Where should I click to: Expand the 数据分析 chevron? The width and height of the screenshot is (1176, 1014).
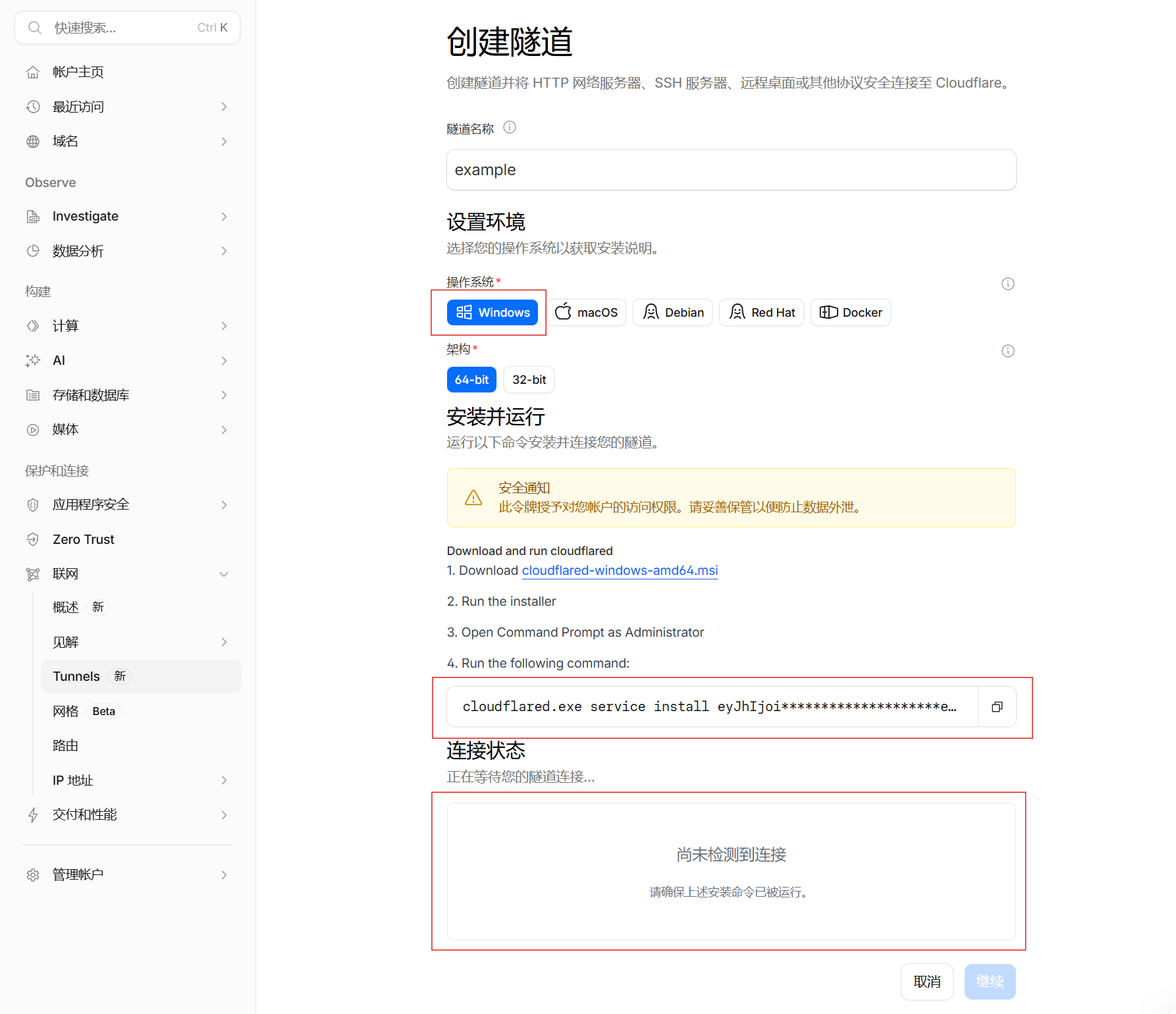pos(224,251)
